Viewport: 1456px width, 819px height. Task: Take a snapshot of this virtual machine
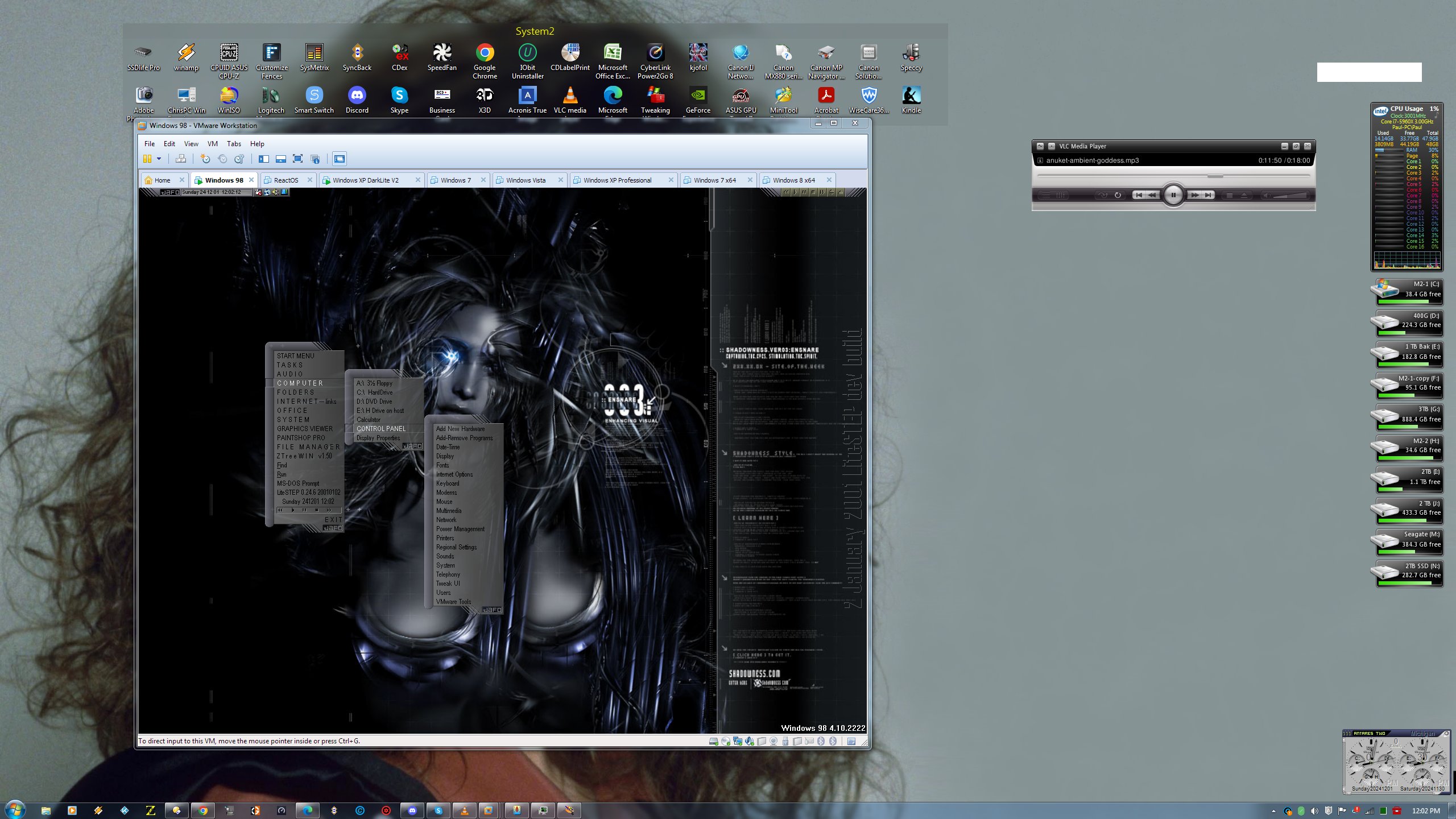(x=205, y=159)
